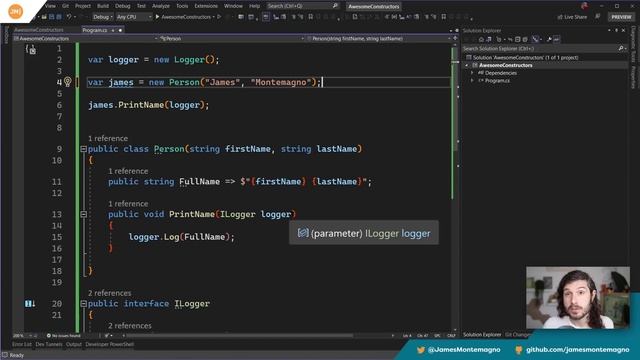The height and width of the screenshot is (360, 640).
Task: Open the Person constructor member dropdown
Action: tap(378, 38)
